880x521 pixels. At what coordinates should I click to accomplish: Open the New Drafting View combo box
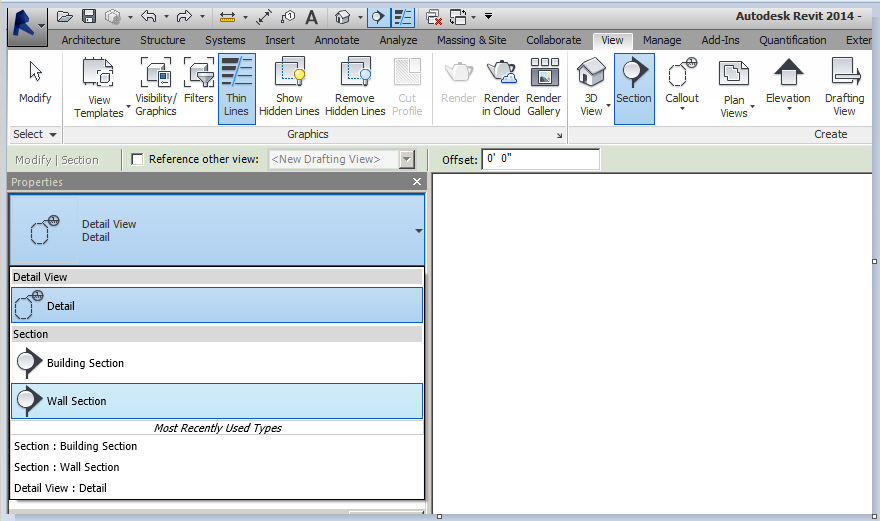[341, 159]
